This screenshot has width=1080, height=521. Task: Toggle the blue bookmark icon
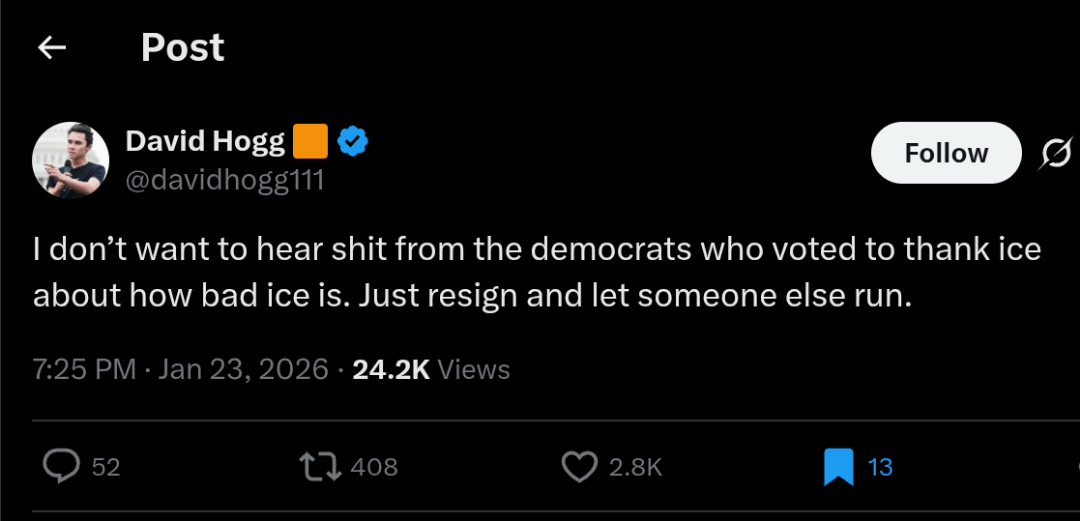[x=838, y=466]
